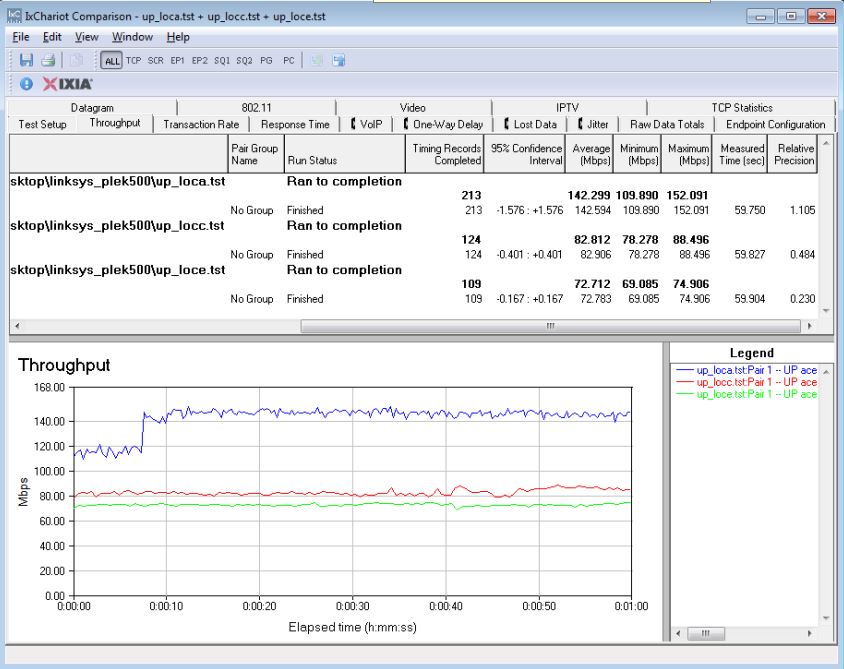Switch to the Response Time tab
The image size is (844, 669).
[295, 124]
